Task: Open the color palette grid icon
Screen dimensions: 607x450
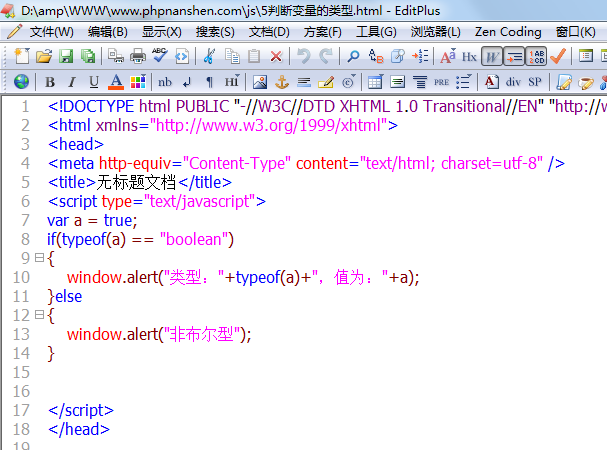Action: [138, 82]
